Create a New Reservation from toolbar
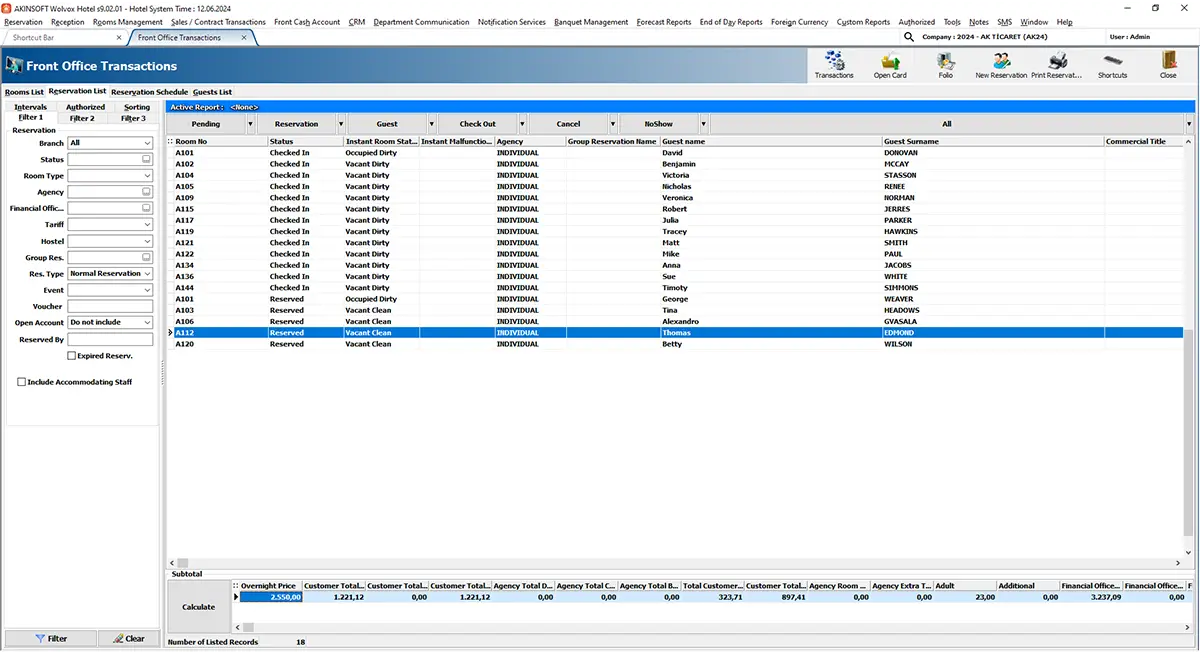 pos(1001,65)
